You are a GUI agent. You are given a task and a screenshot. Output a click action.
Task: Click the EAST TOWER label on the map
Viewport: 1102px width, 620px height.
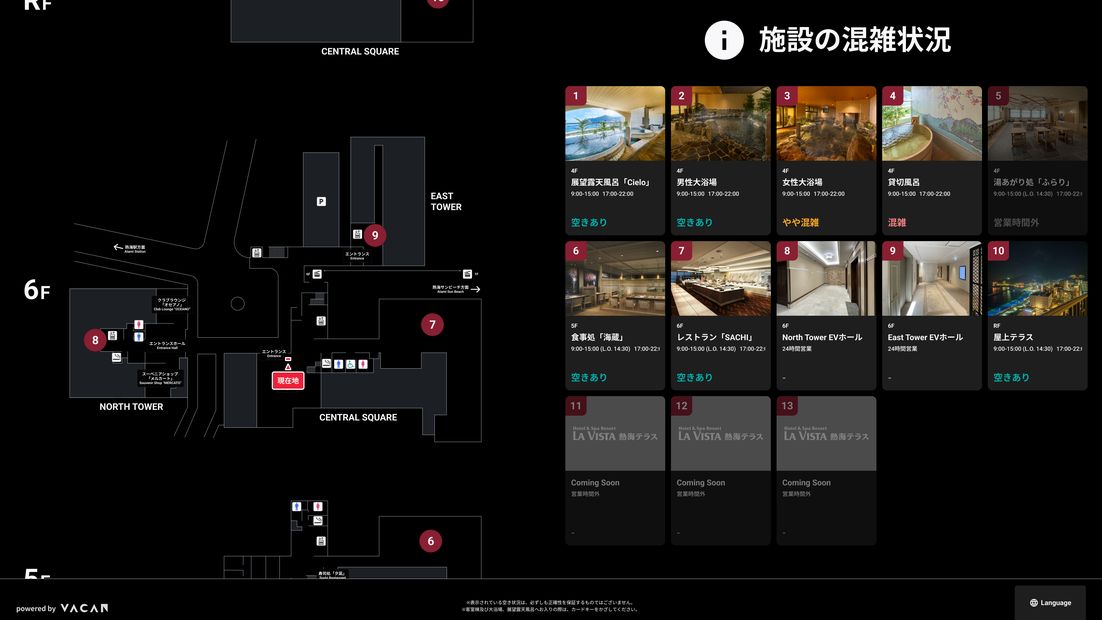click(x=446, y=201)
